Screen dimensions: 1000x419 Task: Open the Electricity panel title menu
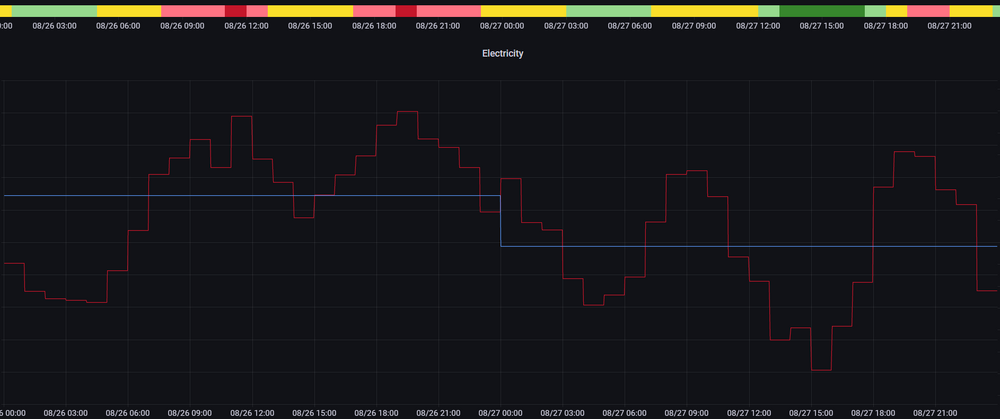[502, 54]
